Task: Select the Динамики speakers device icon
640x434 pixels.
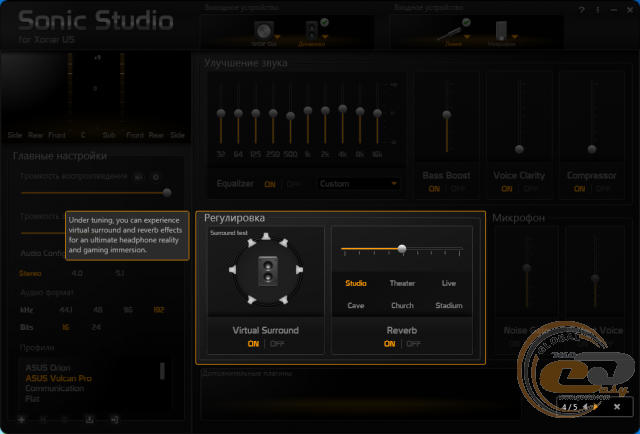Action: (311, 30)
